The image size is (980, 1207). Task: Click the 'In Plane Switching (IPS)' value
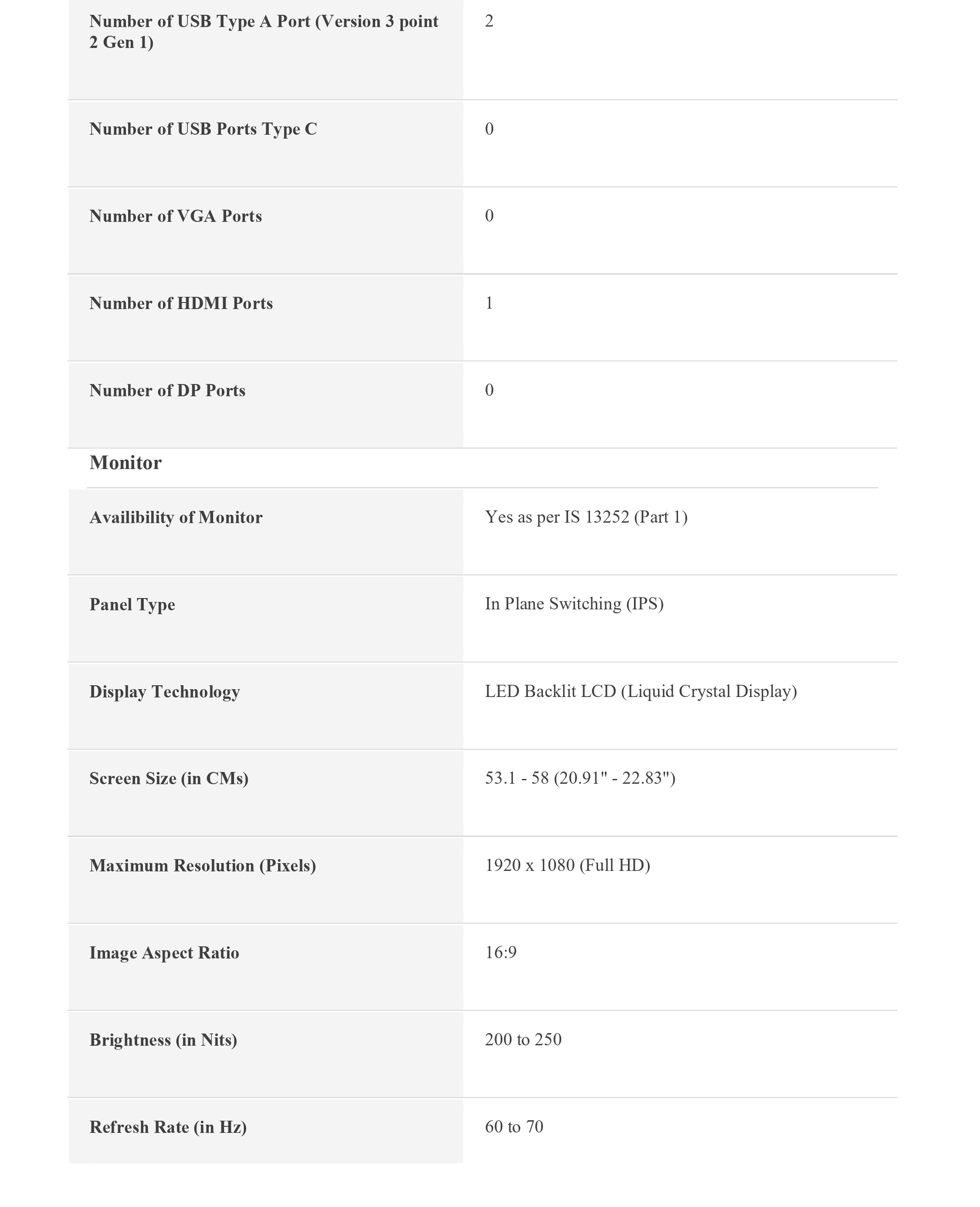click(574, 603)
